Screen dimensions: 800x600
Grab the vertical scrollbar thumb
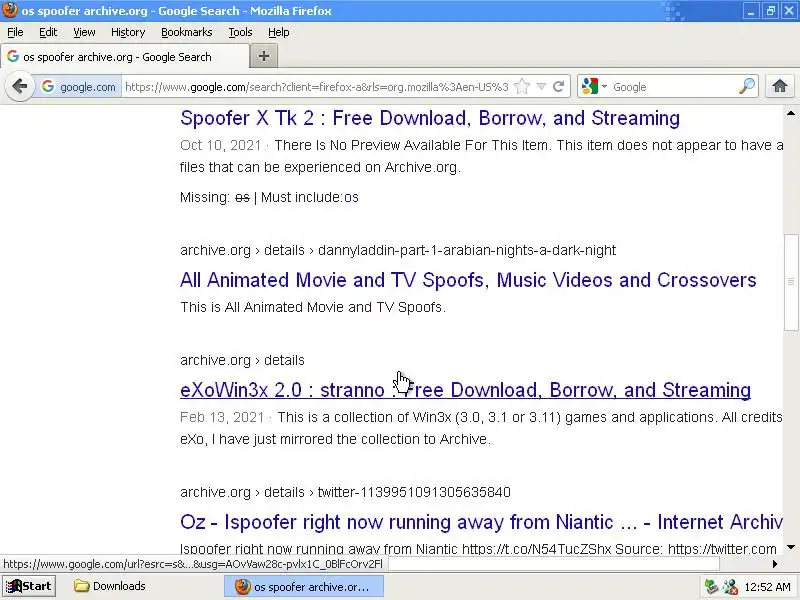click(x=791, y=282)
